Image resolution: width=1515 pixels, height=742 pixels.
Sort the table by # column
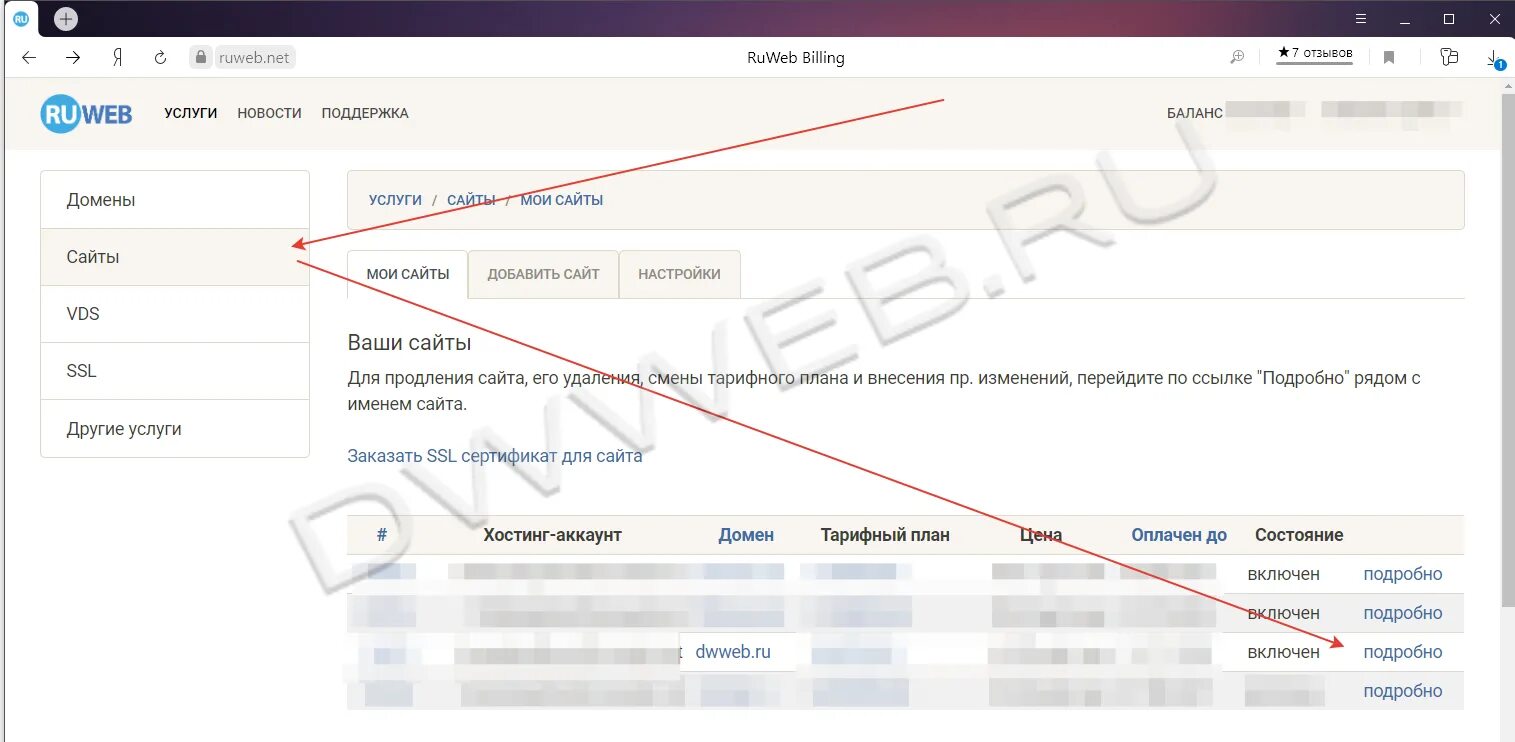coord(382,535)
